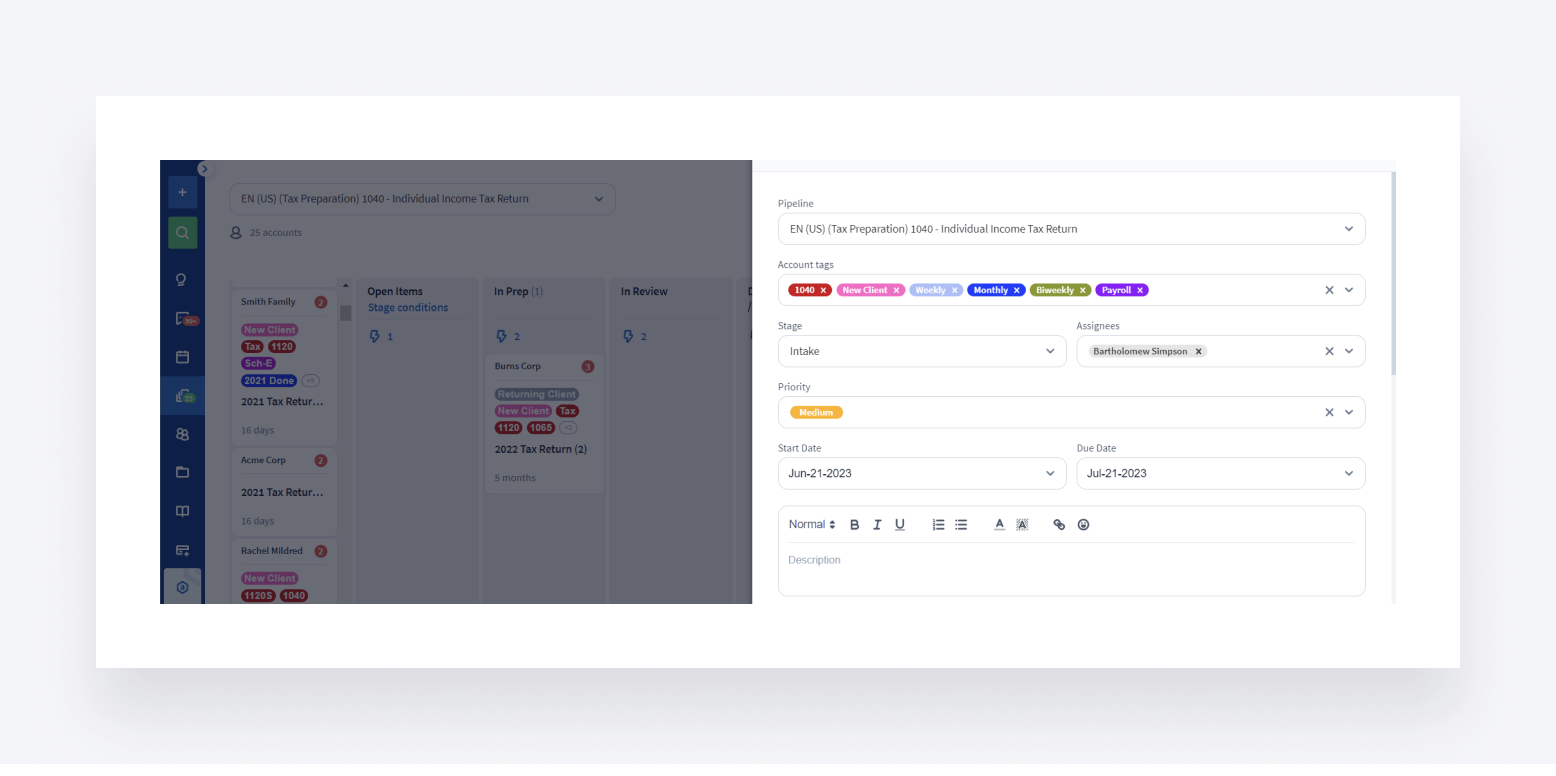The height and width of the screenshot is (776, 1556).
Task: Click the Stage conditions link
Action: tap(408, 308)
